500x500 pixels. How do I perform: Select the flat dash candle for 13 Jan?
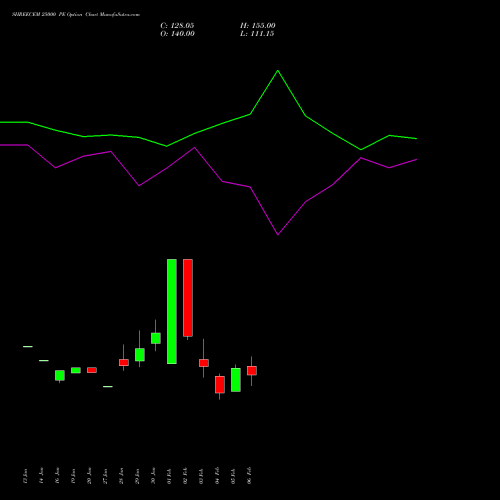28,347
